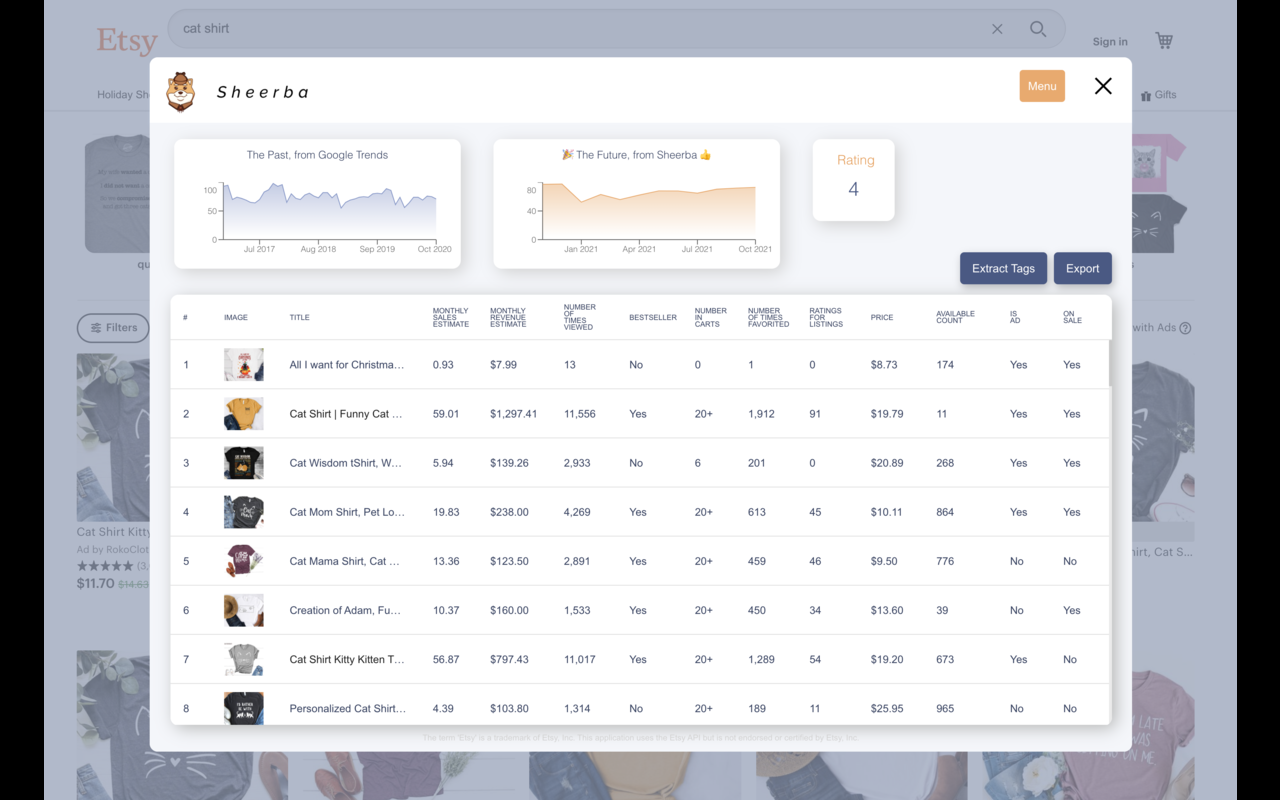Image resolution: width=1280 pixels, height=800 pixels.
Task: Click the Etsy search magnifier icon
Action: click(1038, 29)
